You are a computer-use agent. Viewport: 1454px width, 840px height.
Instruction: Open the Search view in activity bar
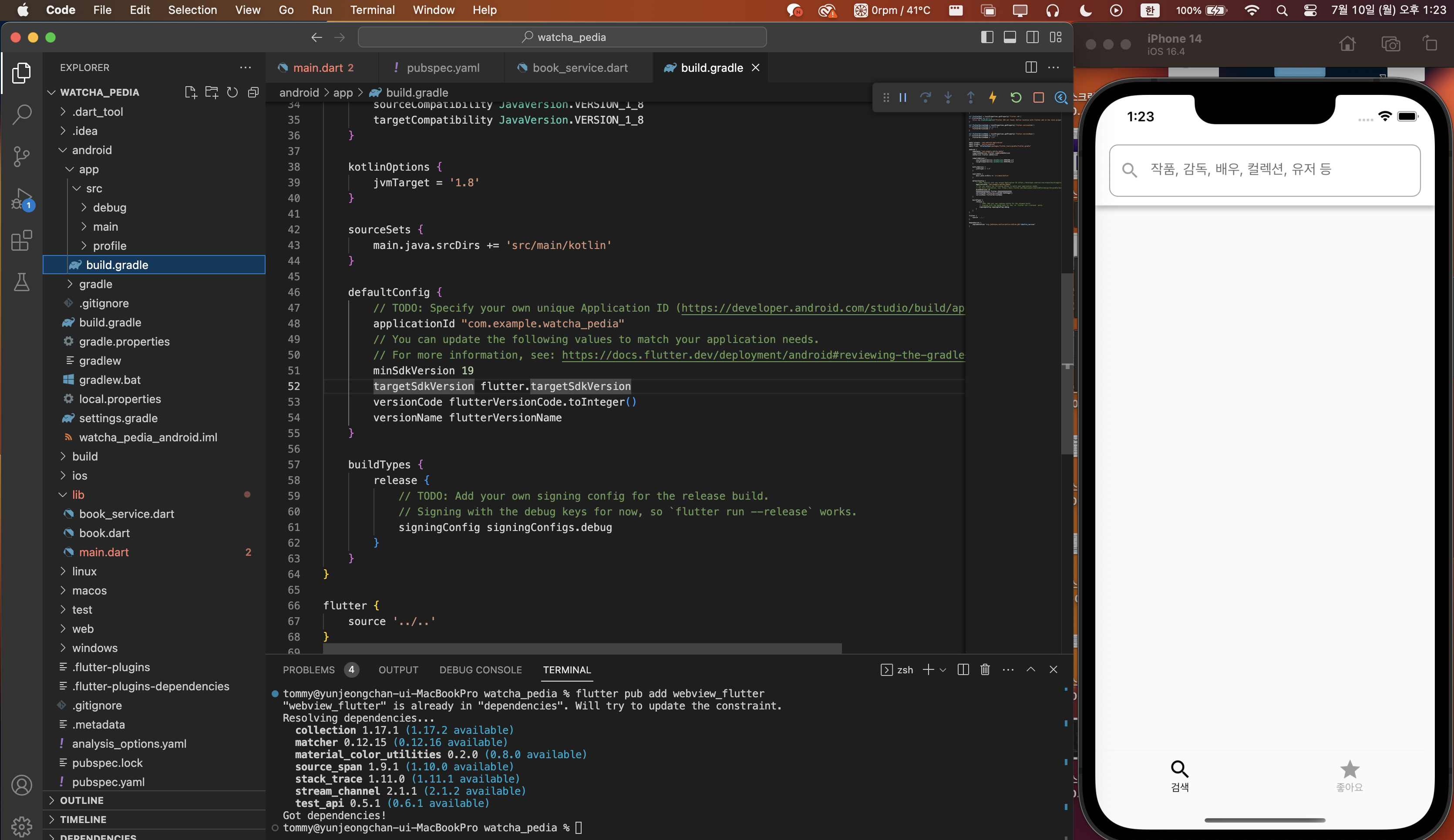(21, 114)
